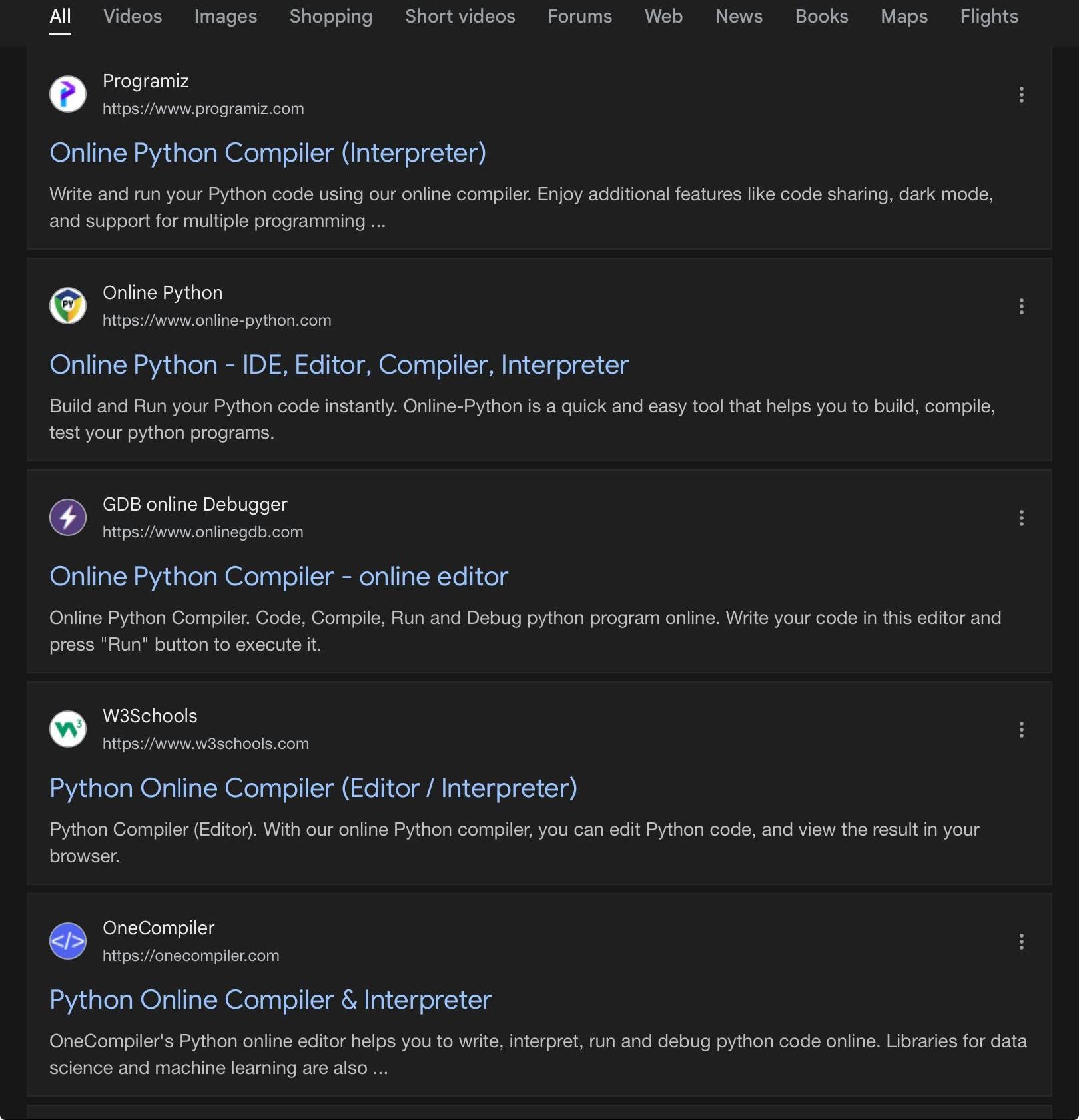1079x1120 pixels.
Task: Click the GDB online Debugger lightning favicon
Action: [68, 517]
